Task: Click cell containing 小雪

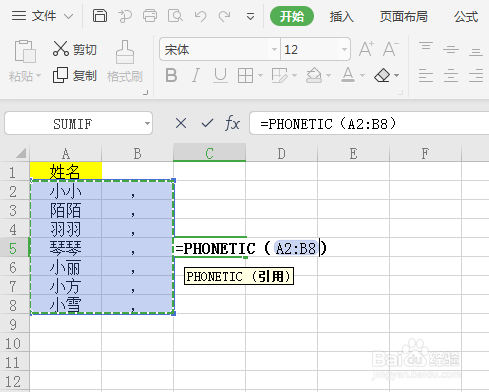Action: point(66,304)
